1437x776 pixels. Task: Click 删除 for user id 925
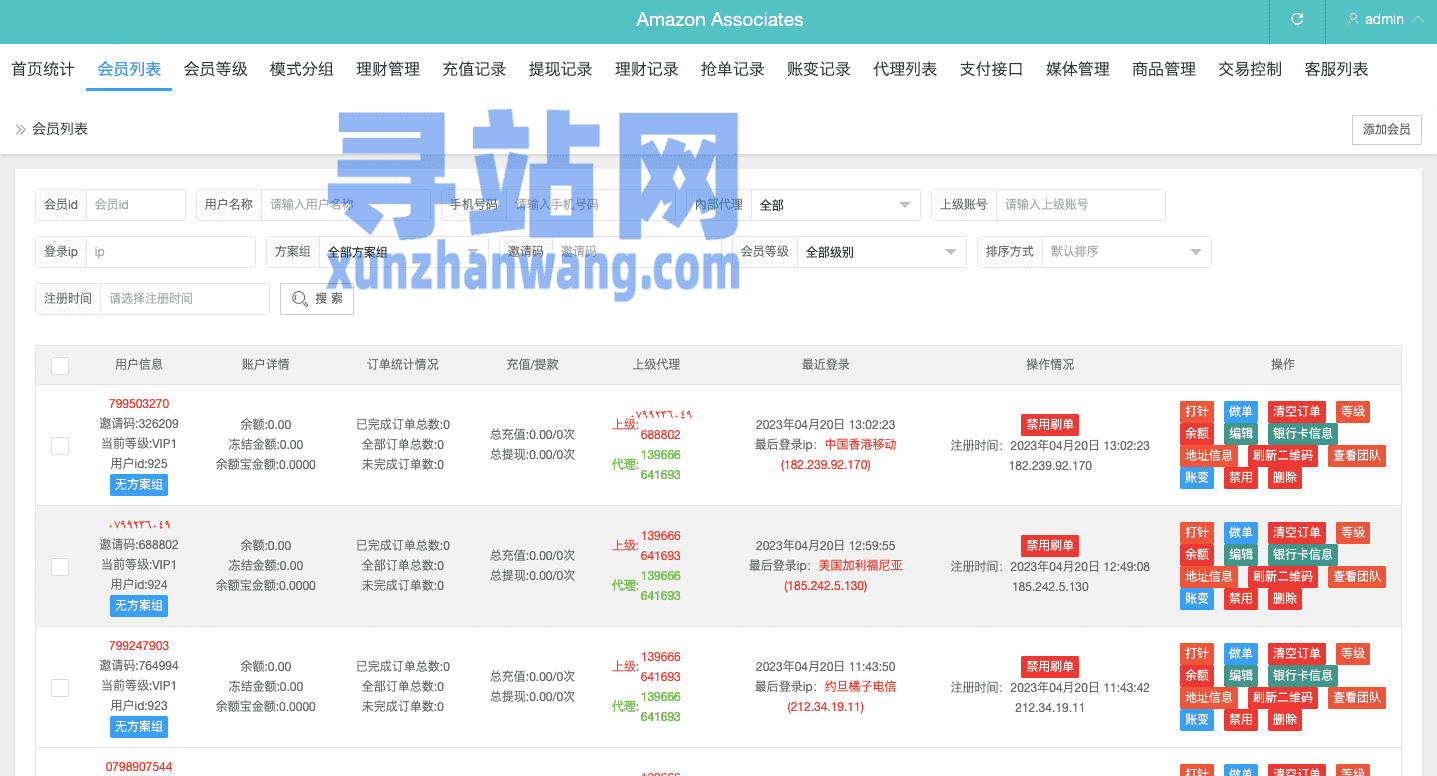[x=1285, y=478]
